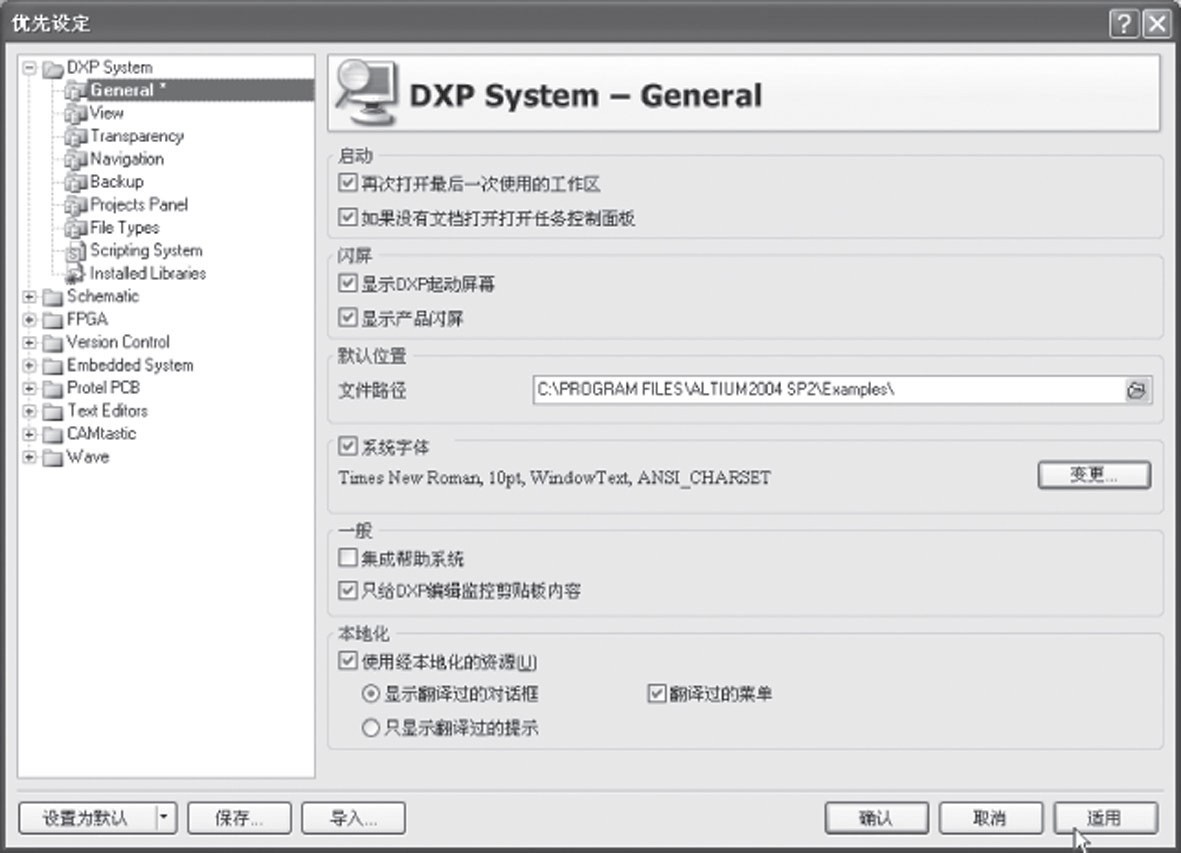1181x853 pixels.
Task: Expand the Protel PCB tree node
Action: click(x=29, y=388)
